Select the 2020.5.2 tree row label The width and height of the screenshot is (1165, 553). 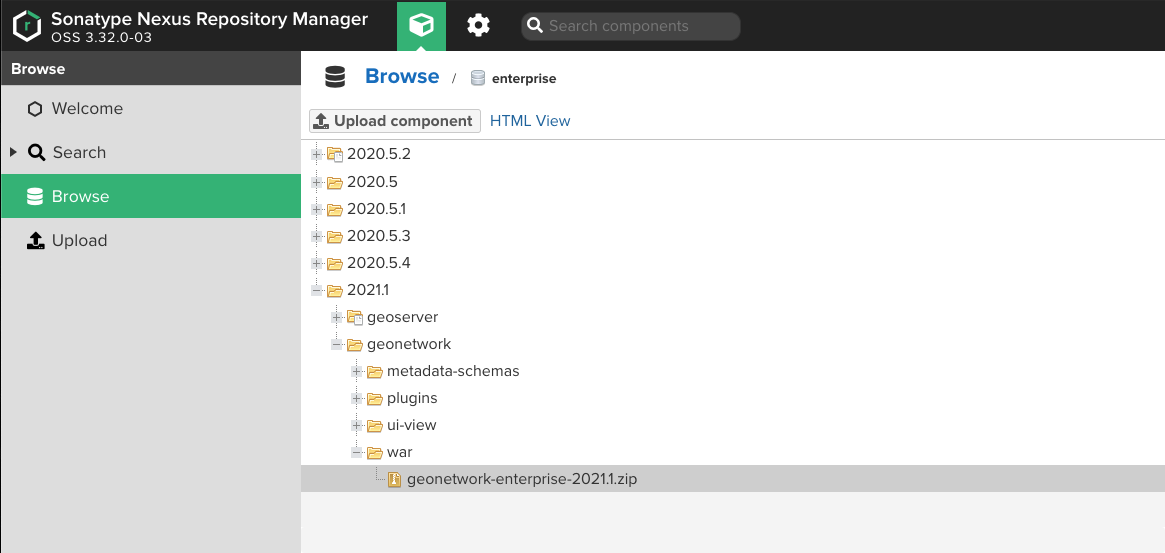click(x=379, y=155)
